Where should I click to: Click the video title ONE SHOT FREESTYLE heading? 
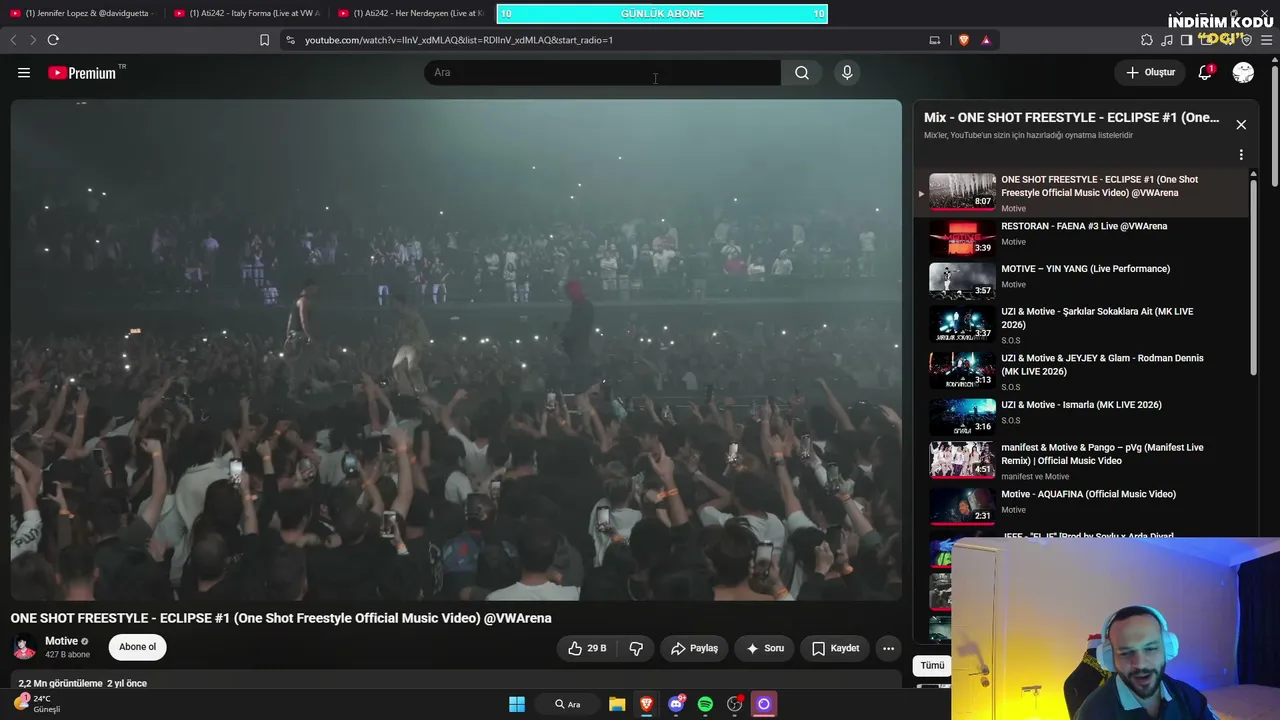(x=281, y=618)
